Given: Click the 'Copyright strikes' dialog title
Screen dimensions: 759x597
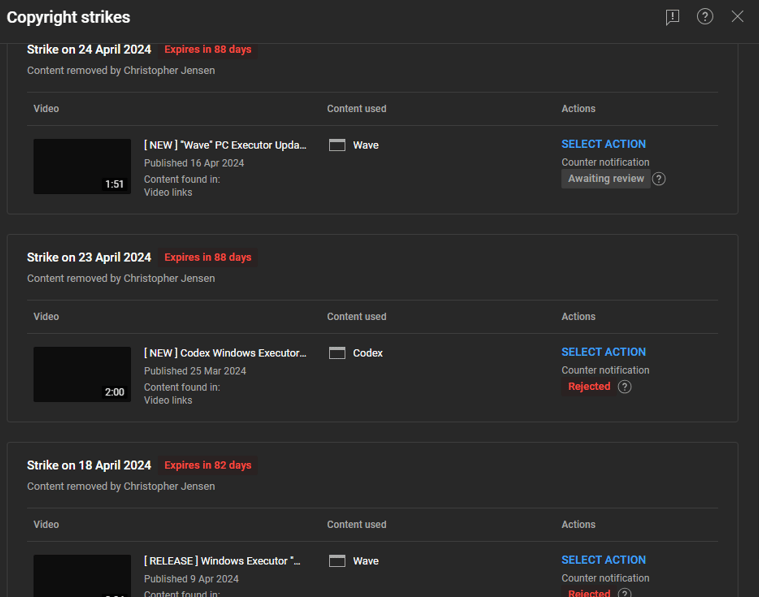Looking at the screenshot, I should [x=68, y=17].
